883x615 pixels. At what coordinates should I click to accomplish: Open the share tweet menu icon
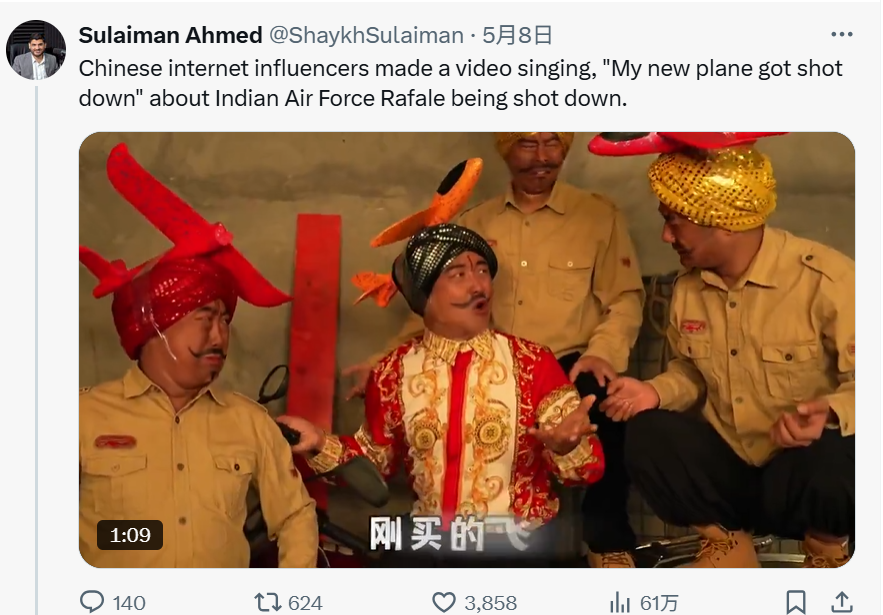point(842,602)
